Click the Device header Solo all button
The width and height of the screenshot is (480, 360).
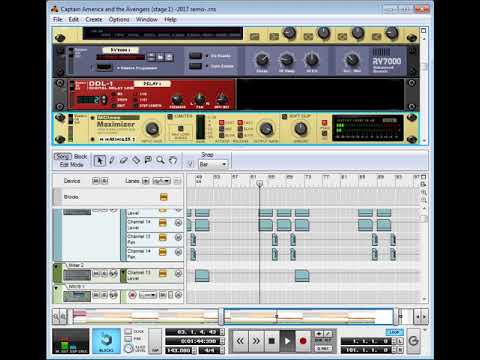(104, 181)
